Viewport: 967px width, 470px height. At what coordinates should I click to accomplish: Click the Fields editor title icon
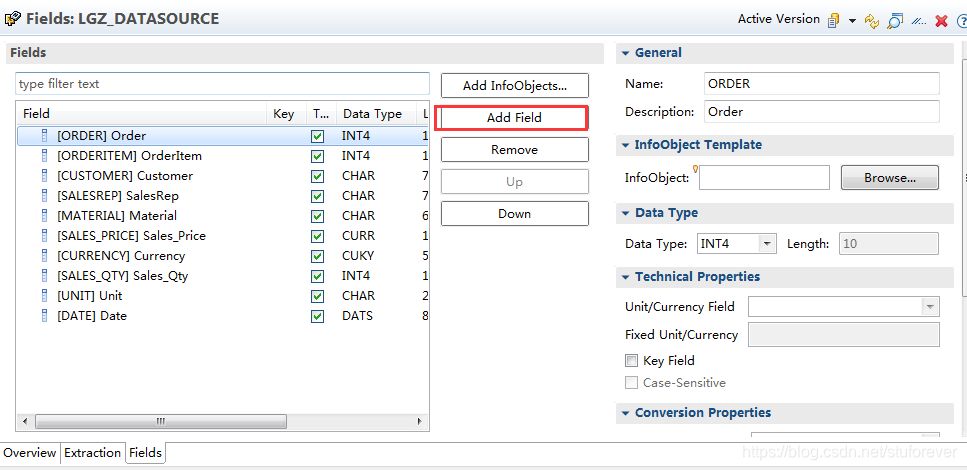point(12,19)
